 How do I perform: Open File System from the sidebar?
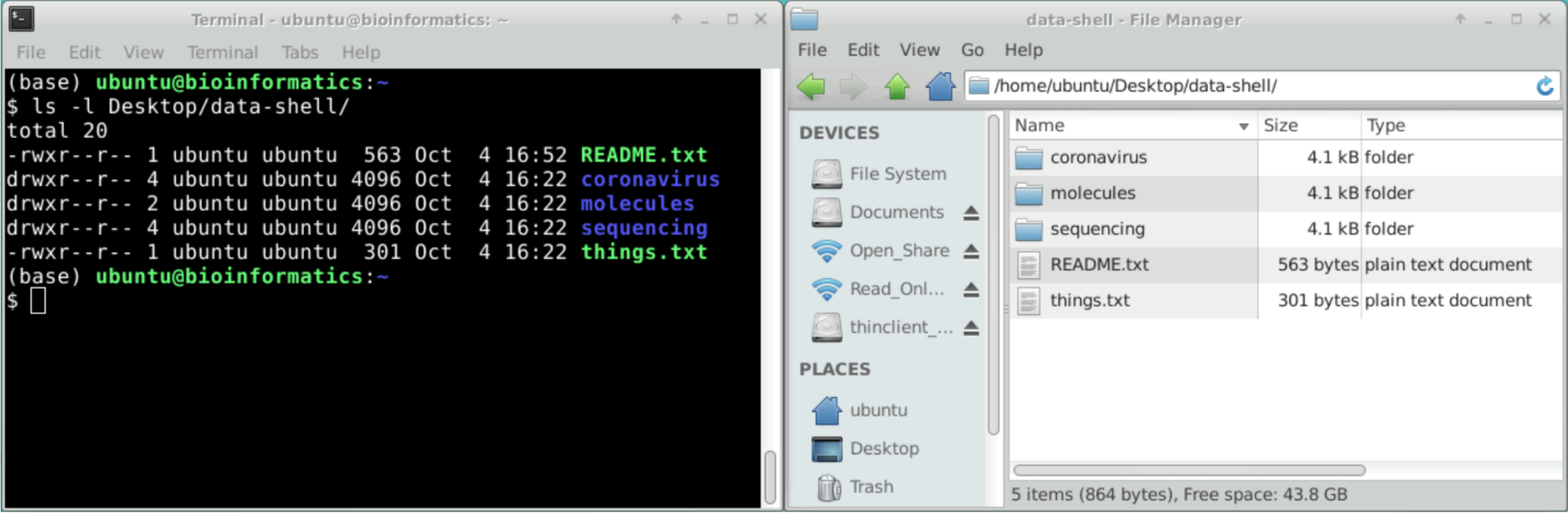898,174
